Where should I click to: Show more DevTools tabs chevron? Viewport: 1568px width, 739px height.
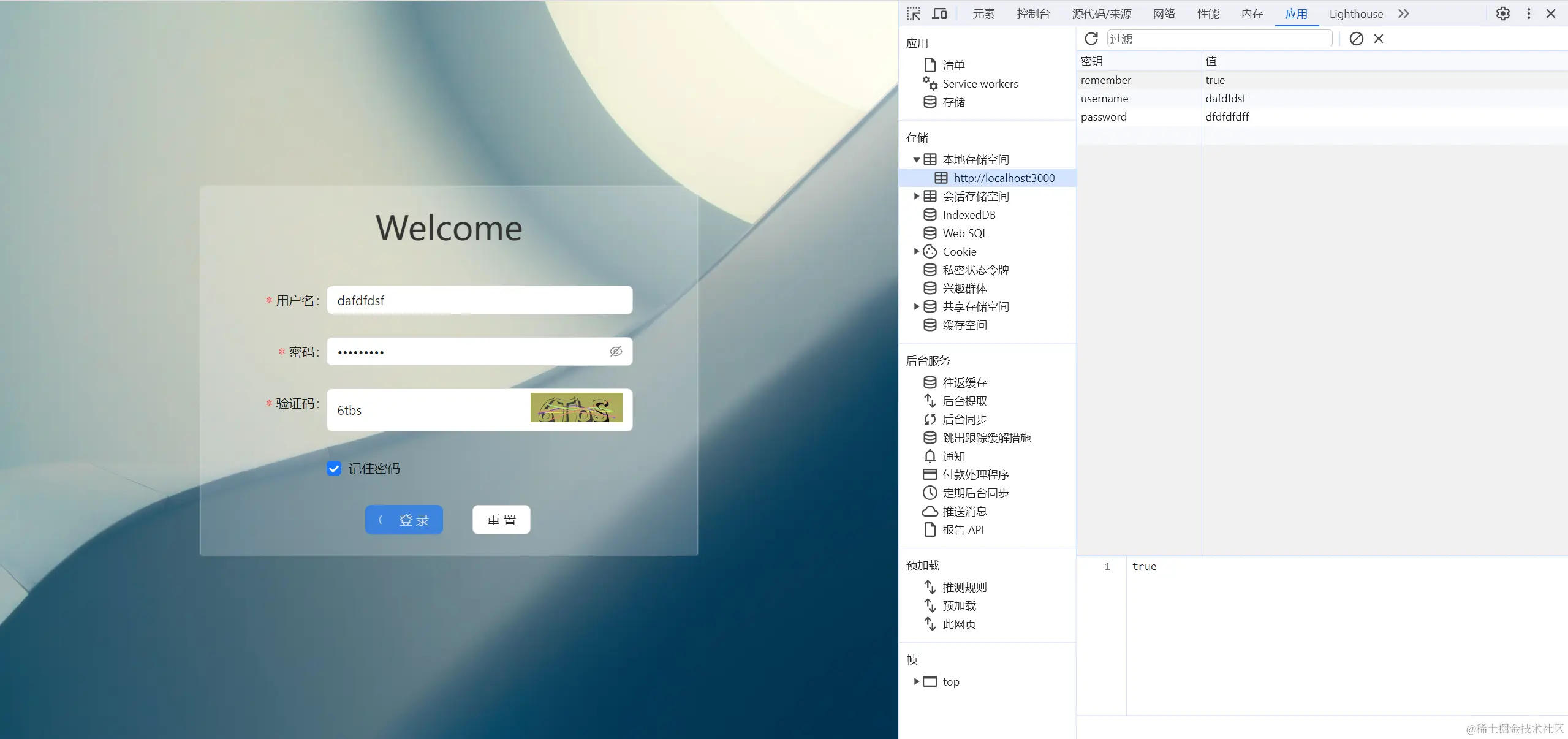tap(1404, 13)
